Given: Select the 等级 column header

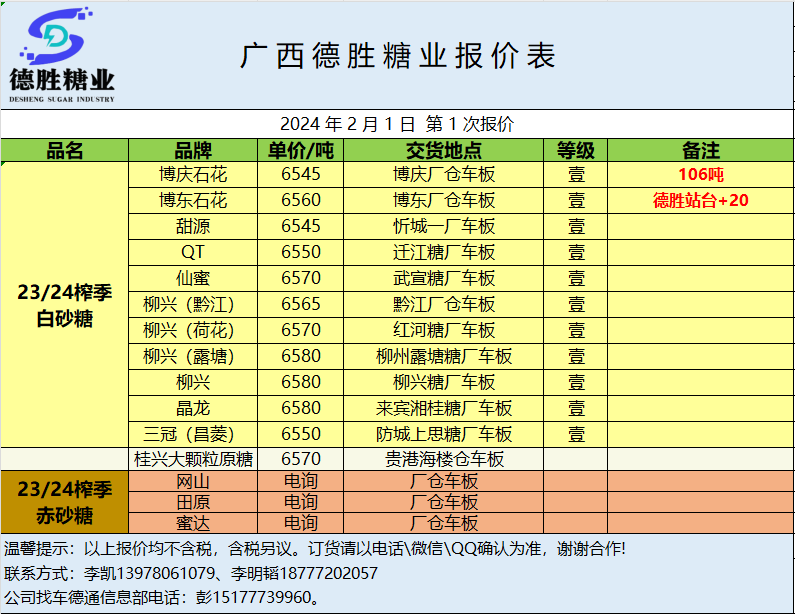Looking at the screenshot, I should (x=576, y=151).
